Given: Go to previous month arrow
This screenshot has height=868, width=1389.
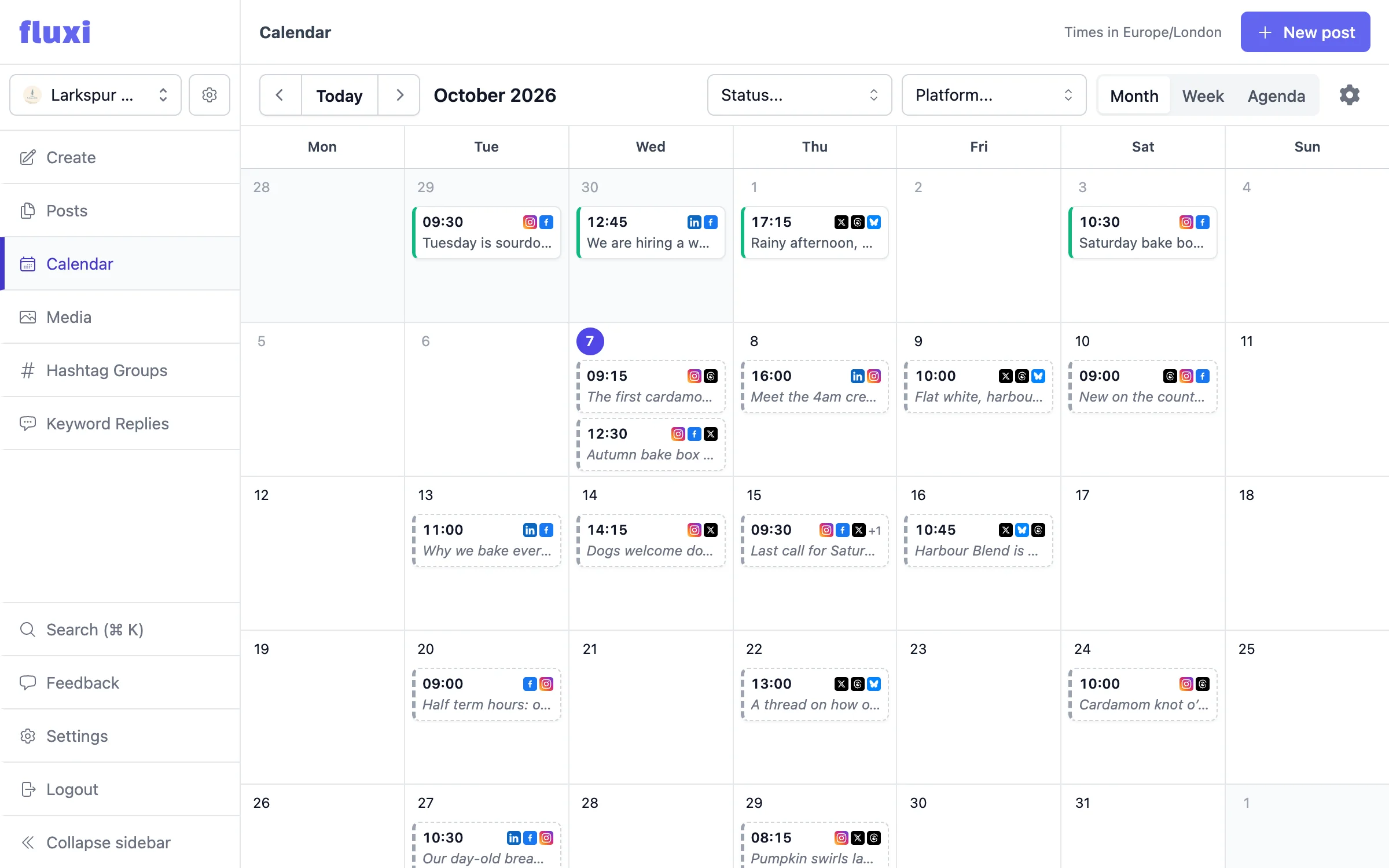Looking at the screenshot, I should pos(280,95).
